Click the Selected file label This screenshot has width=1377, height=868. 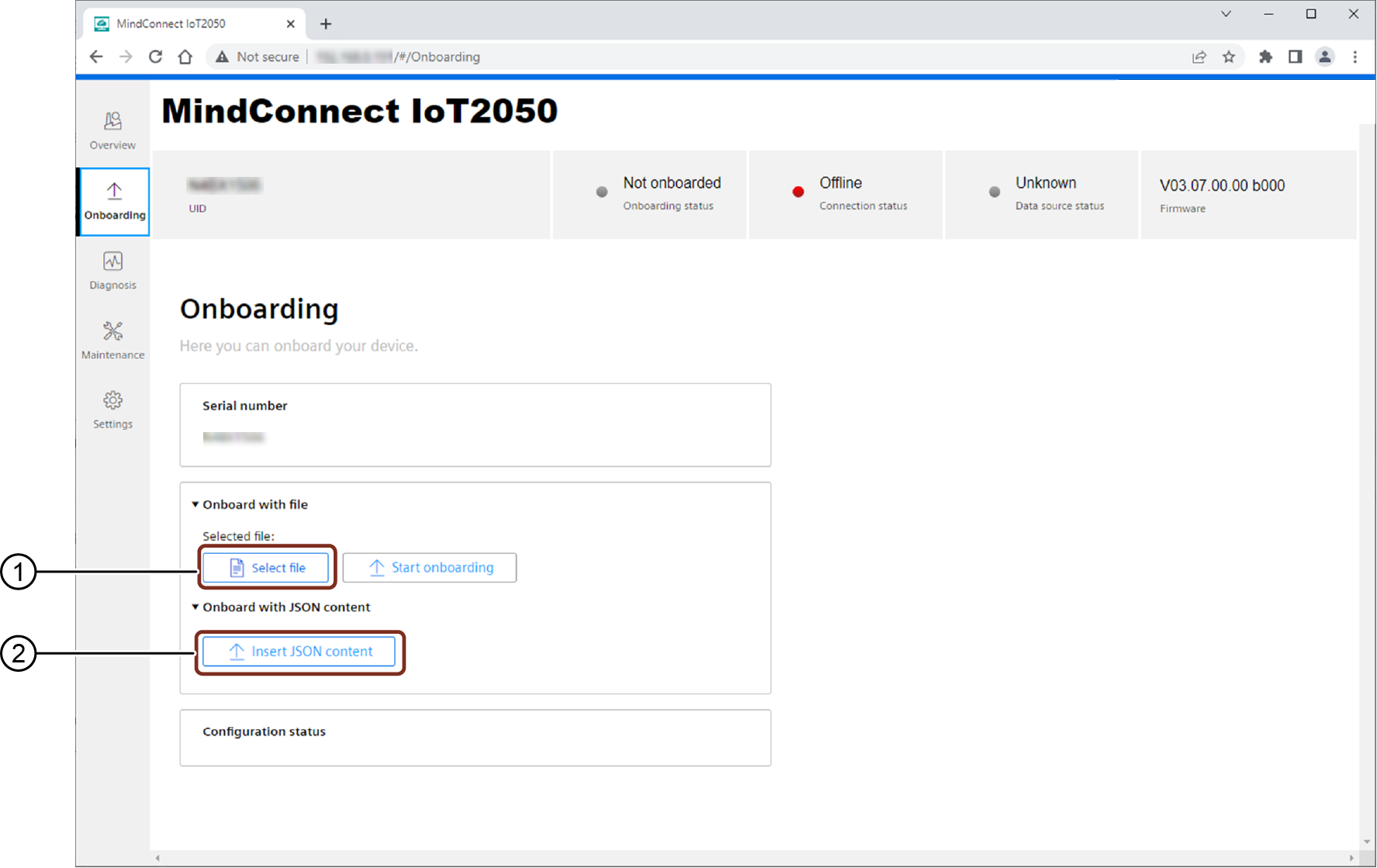tap(238, 536)
